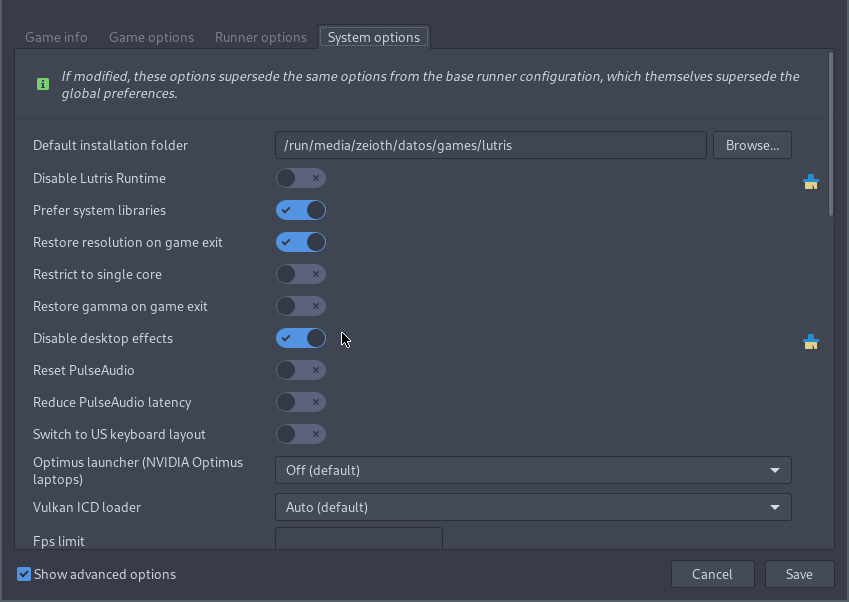Click the green info icon in the banner
The width and height of the screenshot is (849, 602).
pyautogui.click(x=41, y=84)
